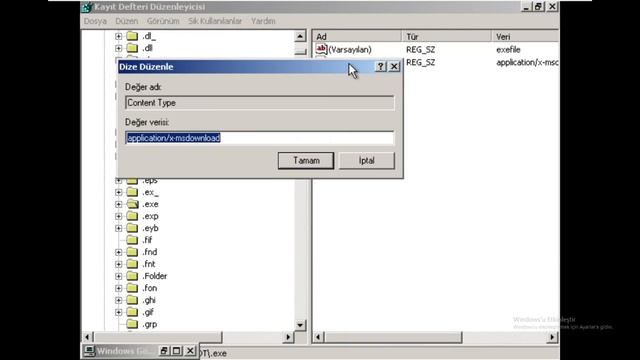
Task: Click tree pane scroll down arrow
Action: (300, 325)
